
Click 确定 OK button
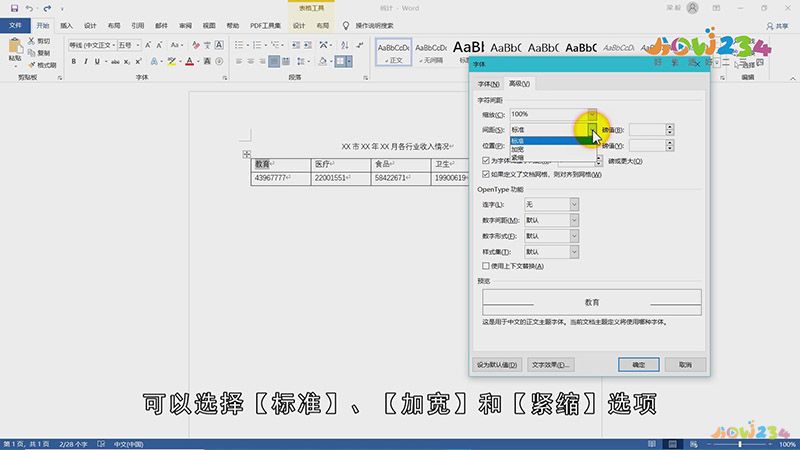[639, 364]
